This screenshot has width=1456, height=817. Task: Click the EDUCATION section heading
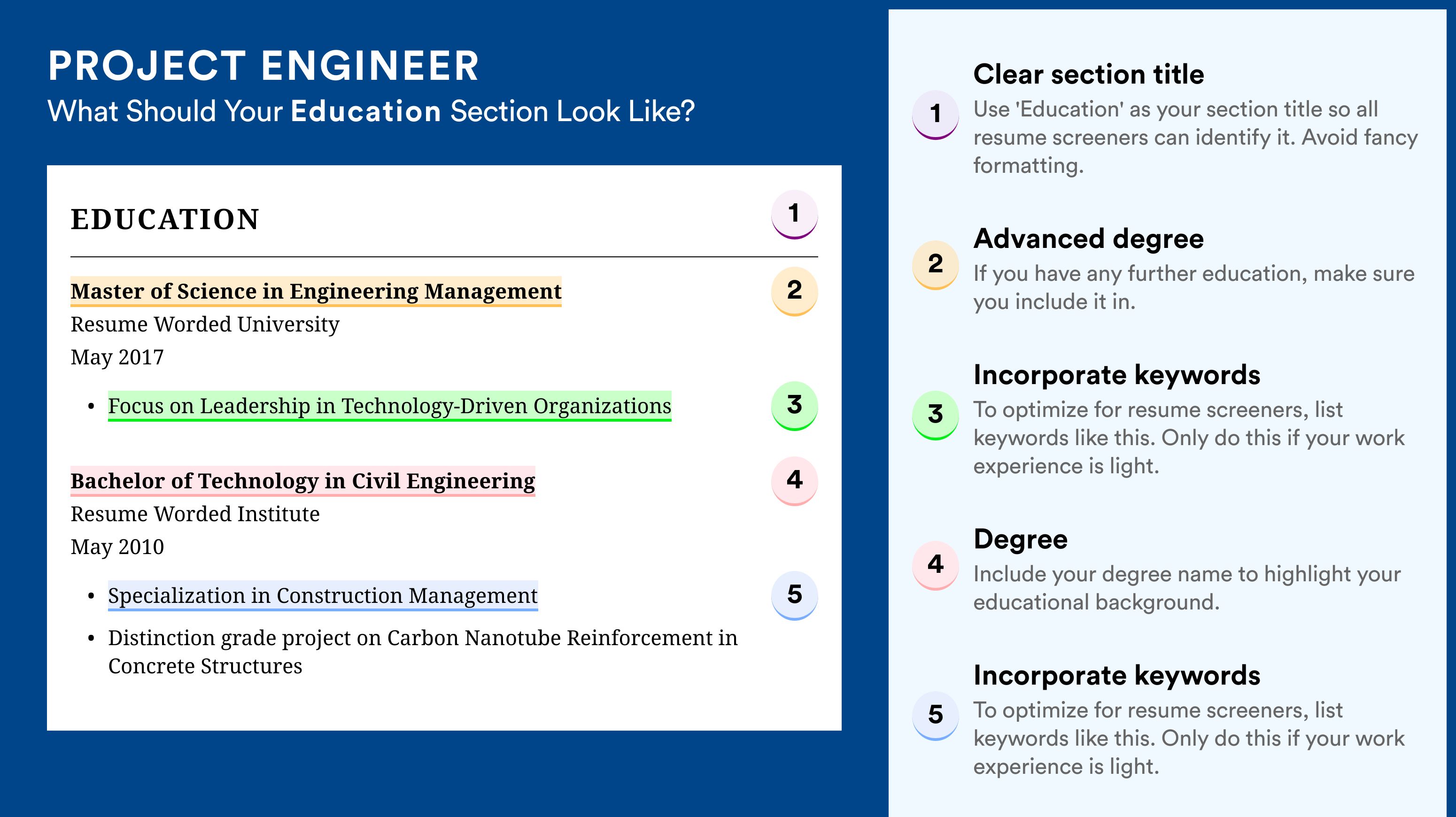pos(165,219)
